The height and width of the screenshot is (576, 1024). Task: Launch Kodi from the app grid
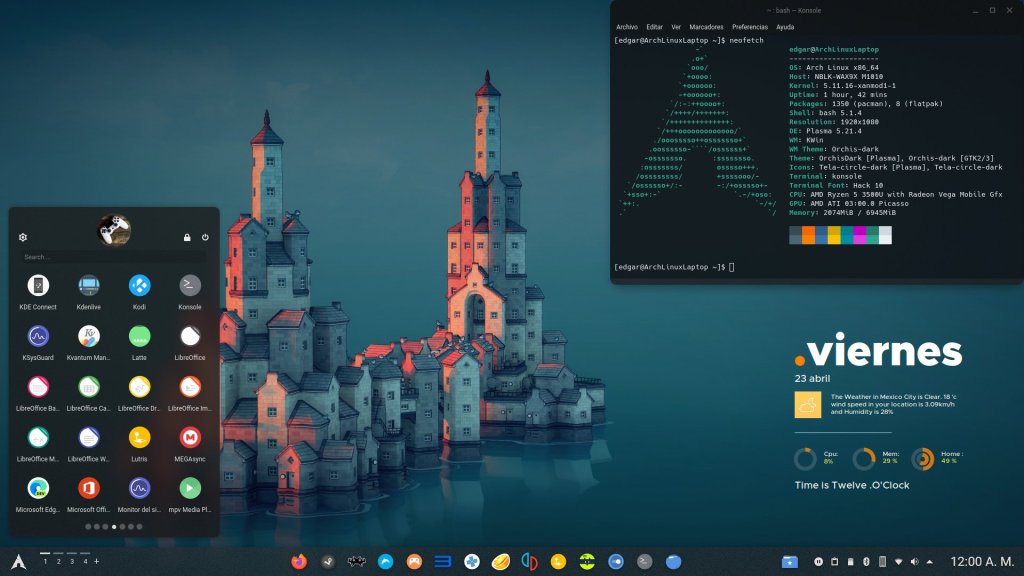click(139, 286)
